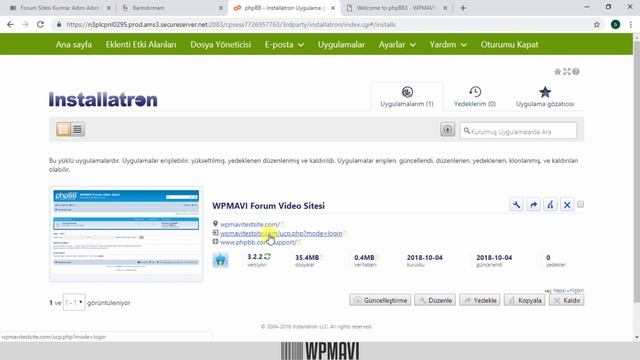
Task: Reload the page
Action: coord(40,24)
